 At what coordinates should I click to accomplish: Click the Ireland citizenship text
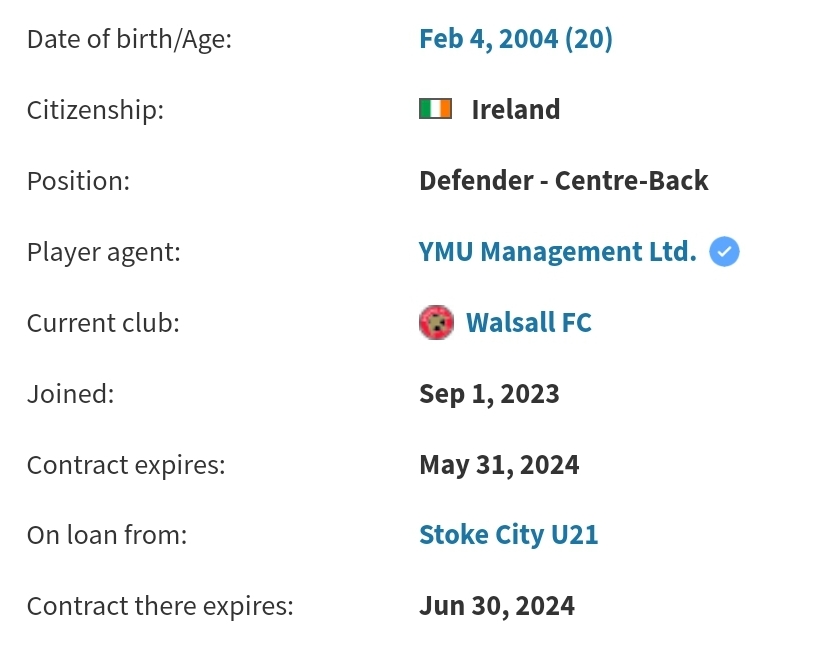pyautogui.click(x=515, y=110)
